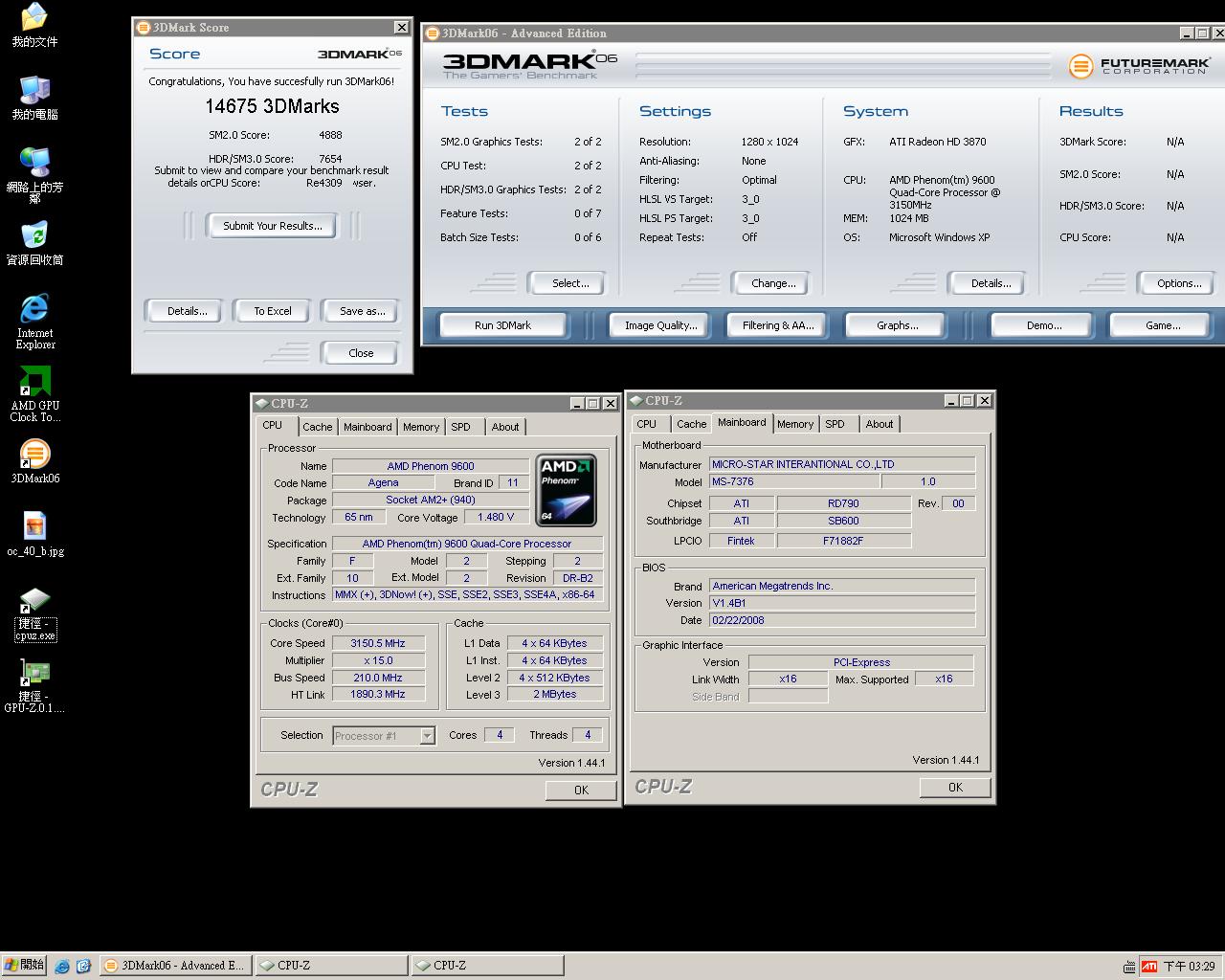Screen dimensions: 1225x980
Task: Launch 3DMark06 desktop shortcut
Action: tap(34, 462)
